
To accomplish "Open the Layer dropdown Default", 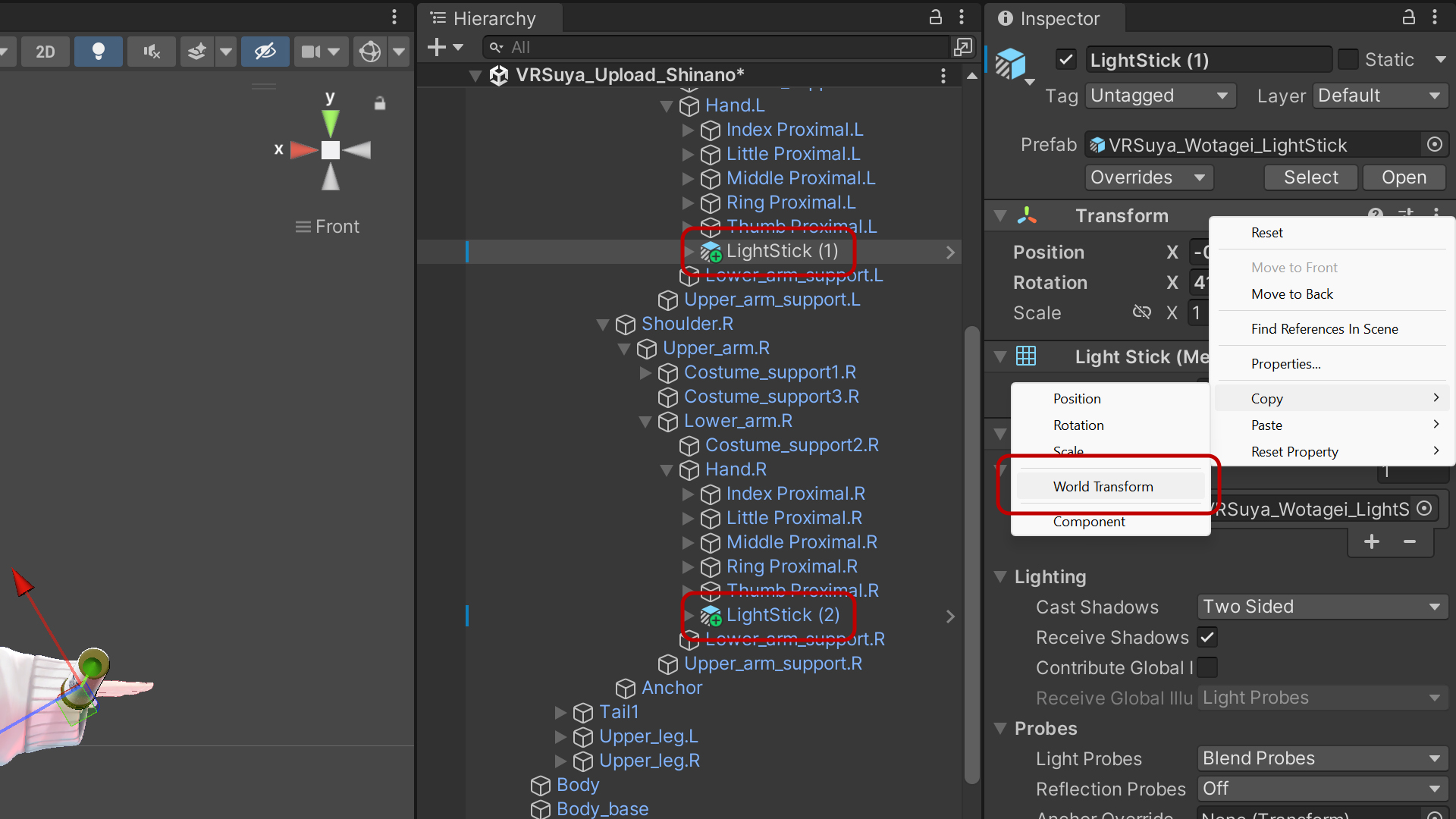I will pos(1380,96).
